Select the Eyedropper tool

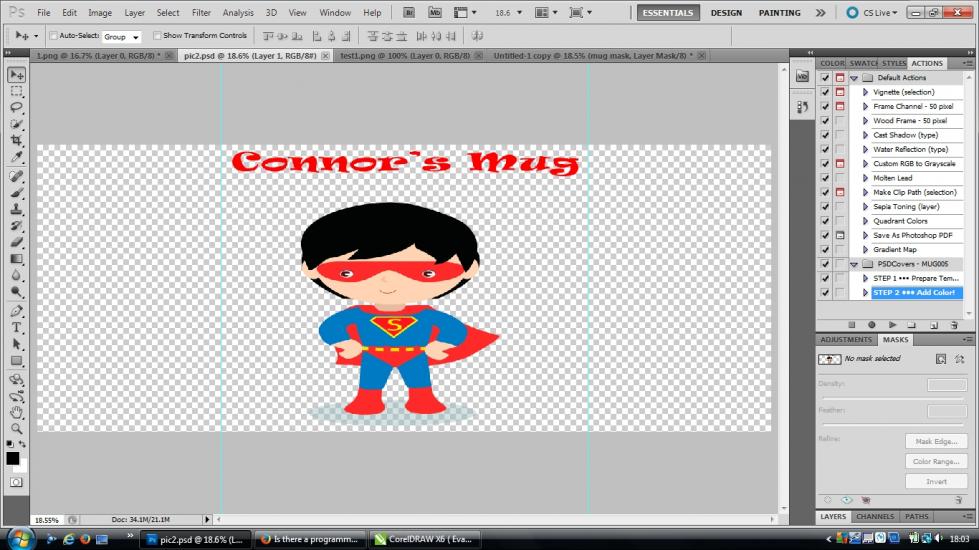(x=16, y=156)
